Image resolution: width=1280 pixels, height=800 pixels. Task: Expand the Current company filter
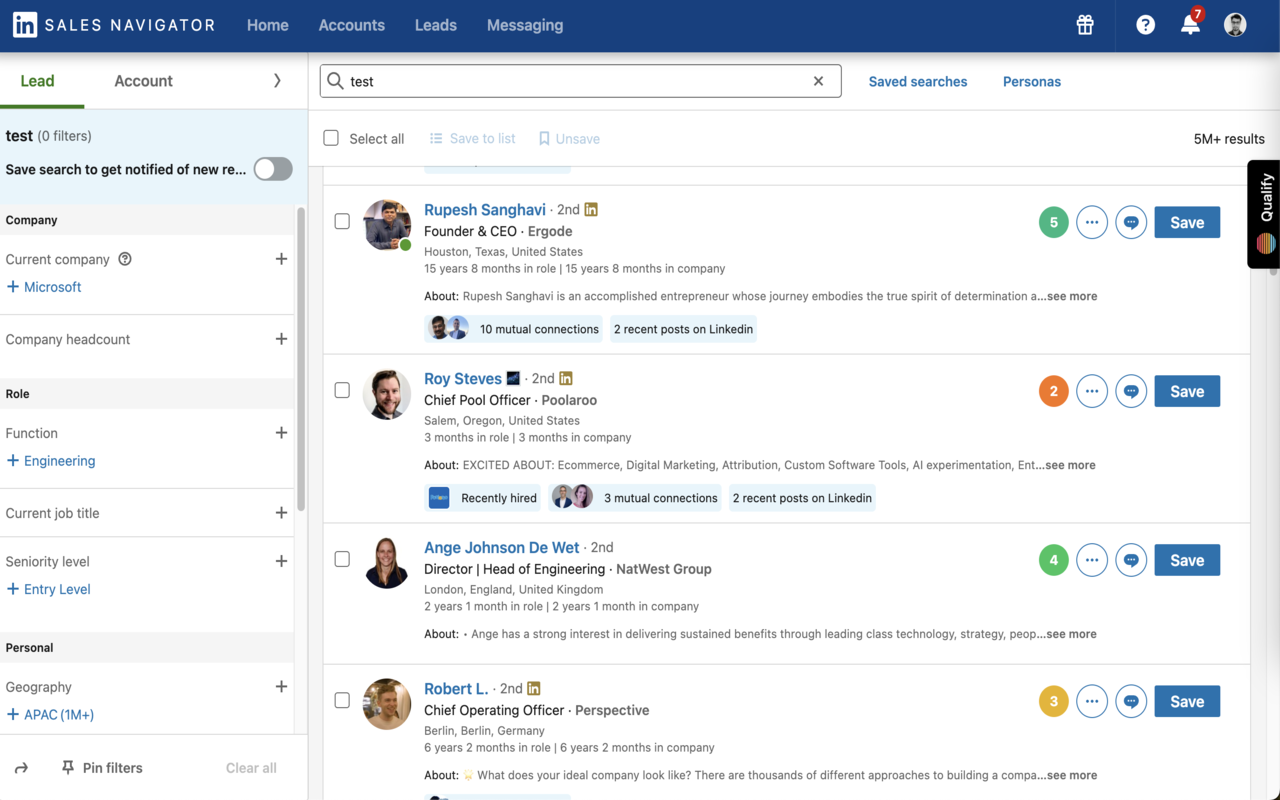[281, 259]
